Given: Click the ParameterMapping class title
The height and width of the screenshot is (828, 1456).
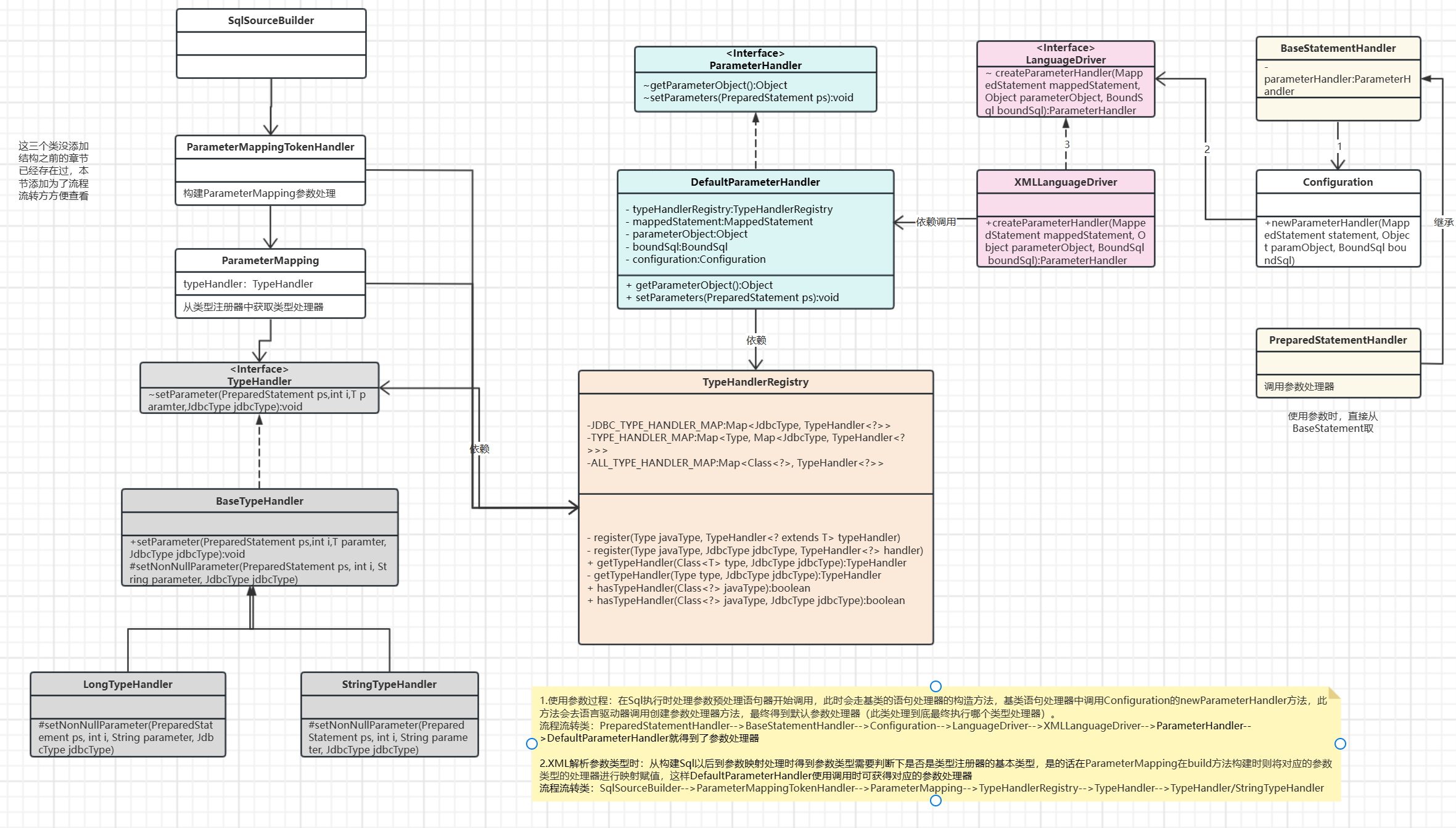Looking at the screenshot, I should tap(270, 260).
